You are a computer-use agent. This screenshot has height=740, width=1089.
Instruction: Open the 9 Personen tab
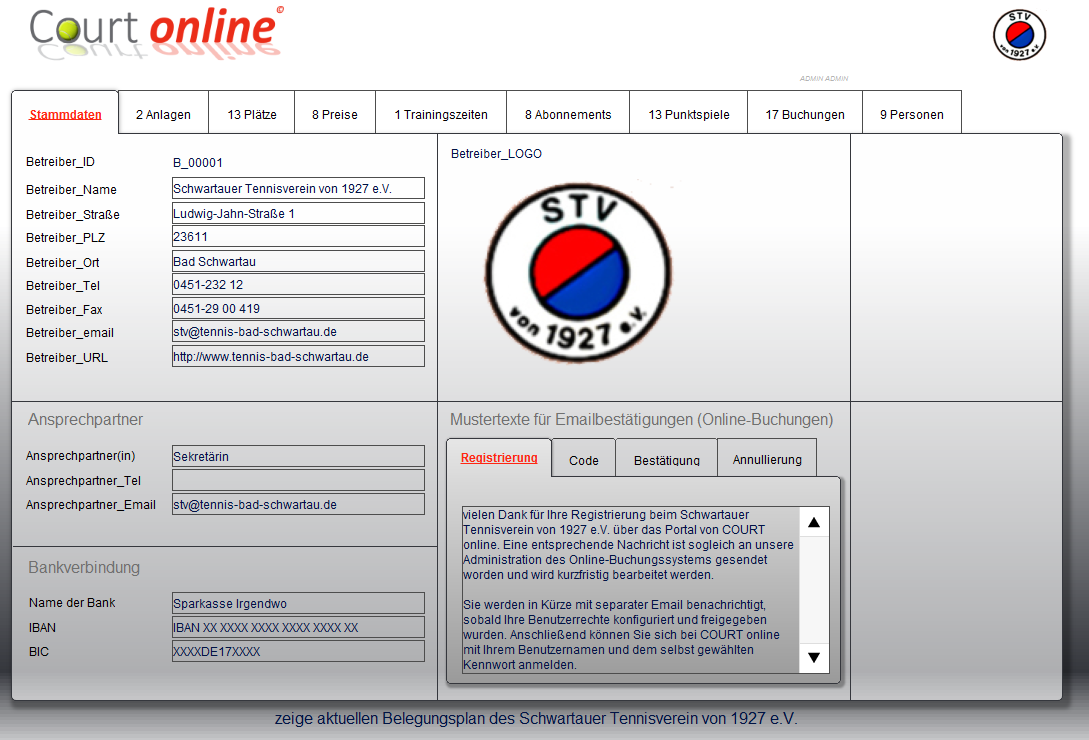912,115
